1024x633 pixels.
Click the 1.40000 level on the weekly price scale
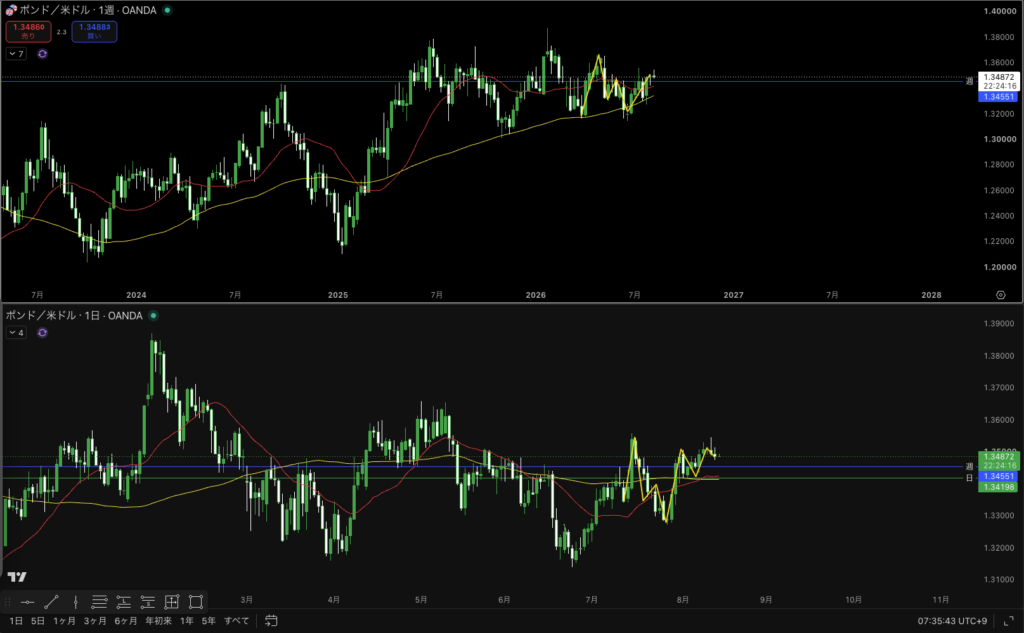tap(999, 11)
